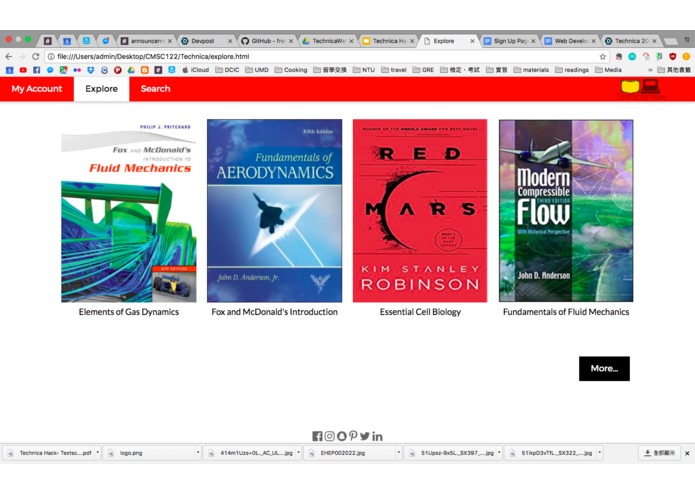695x494 pixels.
Task: Click the teal circle extension icon
Action: (x=632, y=56)
